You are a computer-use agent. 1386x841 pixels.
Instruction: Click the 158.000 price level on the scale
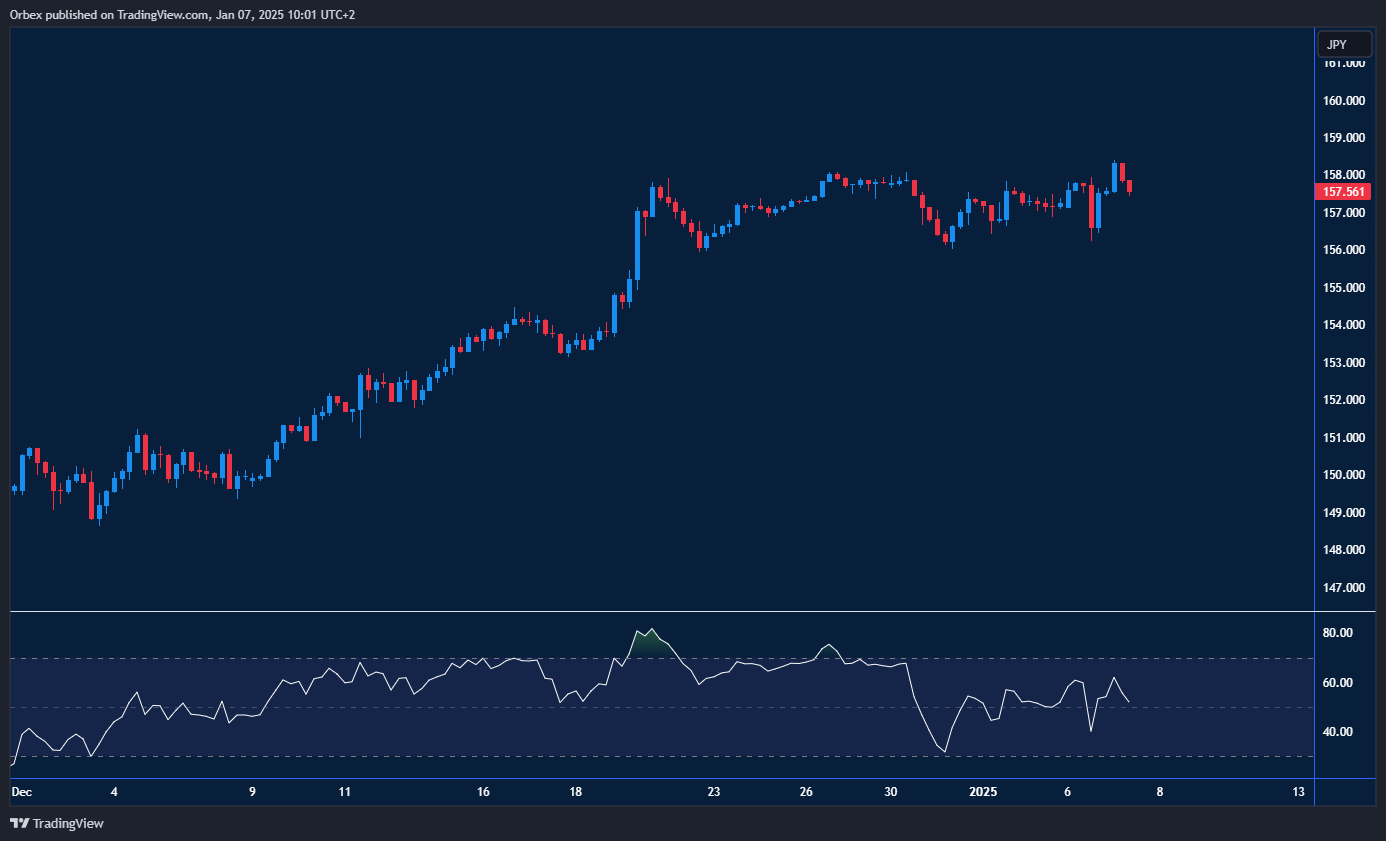point(1344,174)
